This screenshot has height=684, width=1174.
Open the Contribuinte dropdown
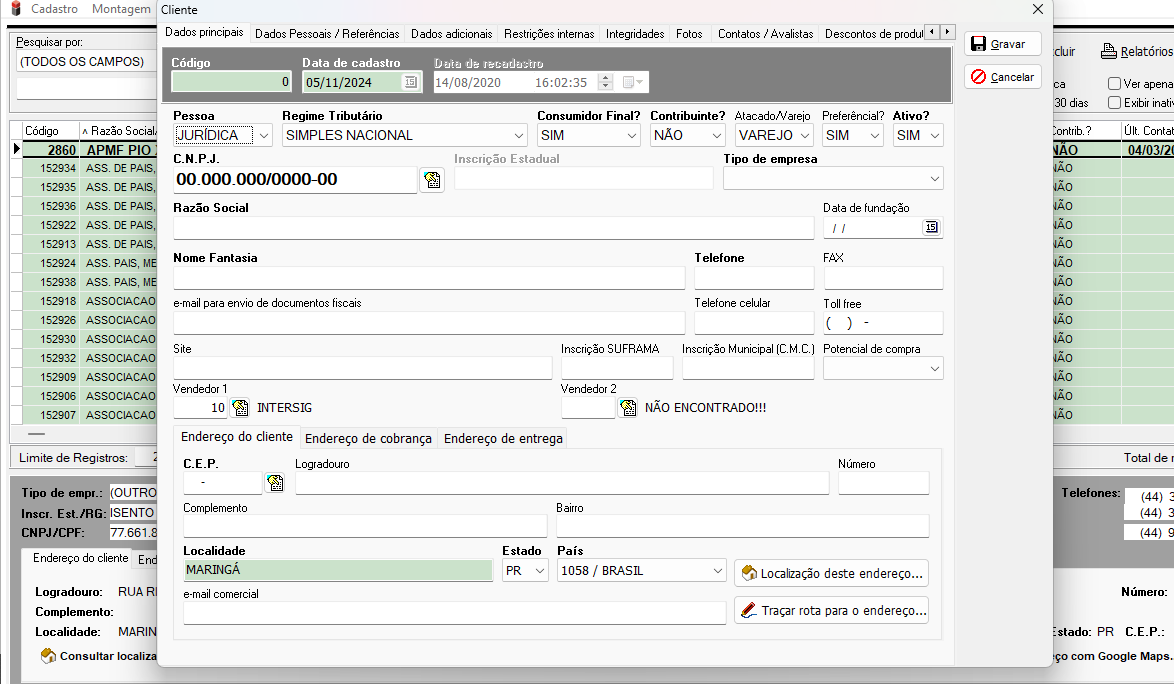(x=717, y=135)
